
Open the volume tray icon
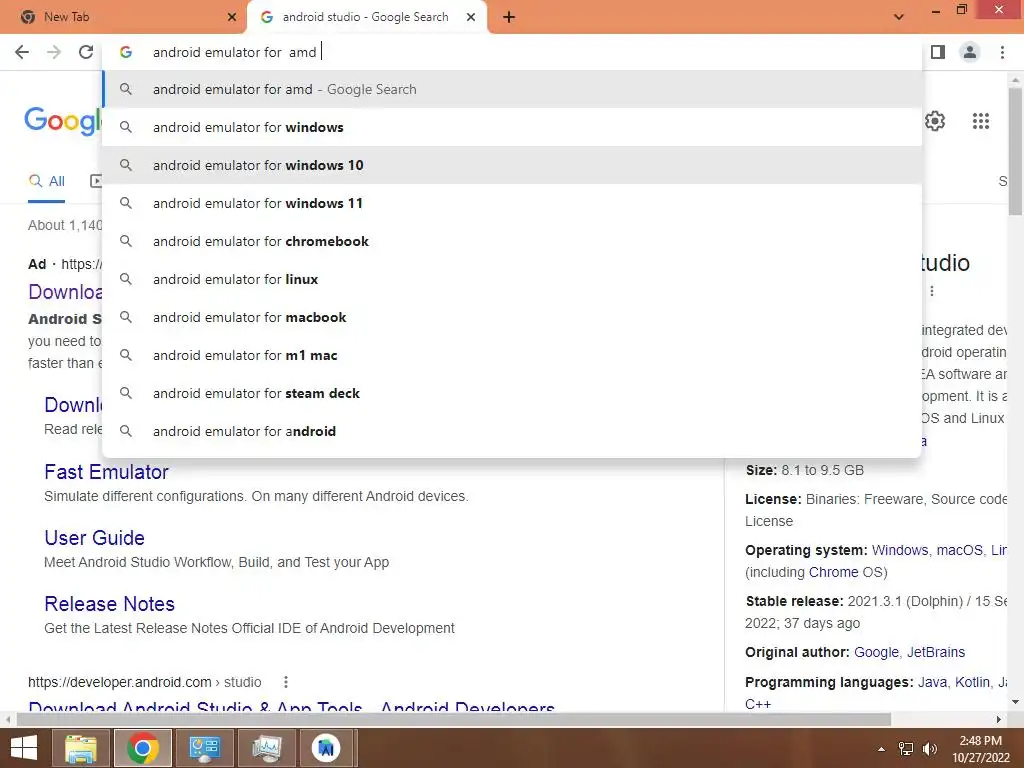click(929, 749)
